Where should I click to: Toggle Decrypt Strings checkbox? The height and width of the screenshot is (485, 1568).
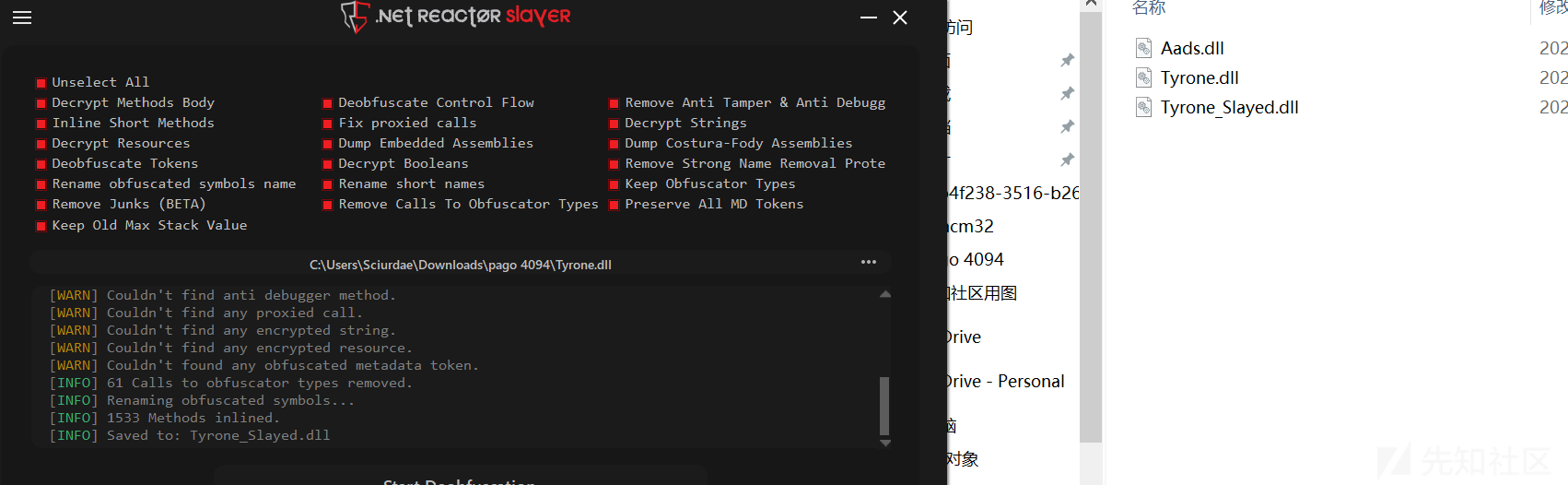tap(614, 124)
